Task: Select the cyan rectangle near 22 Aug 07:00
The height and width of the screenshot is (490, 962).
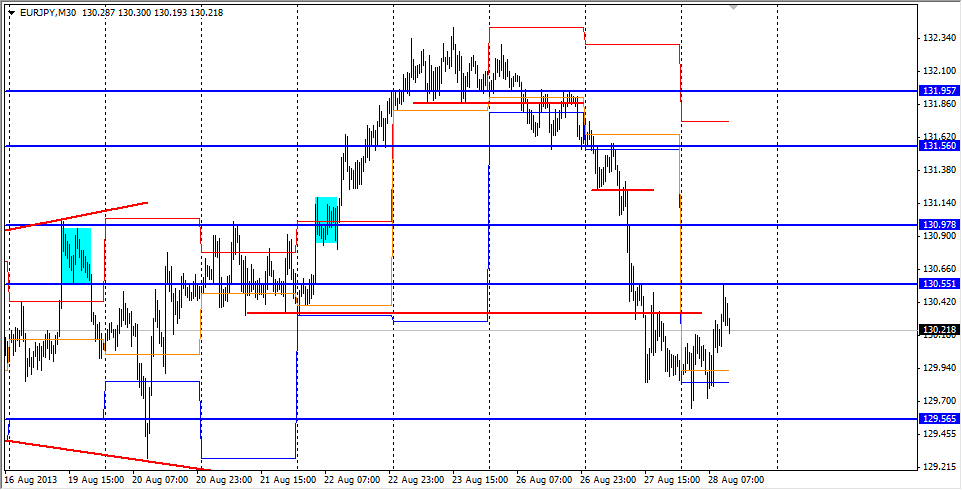Action: [326, 220]
